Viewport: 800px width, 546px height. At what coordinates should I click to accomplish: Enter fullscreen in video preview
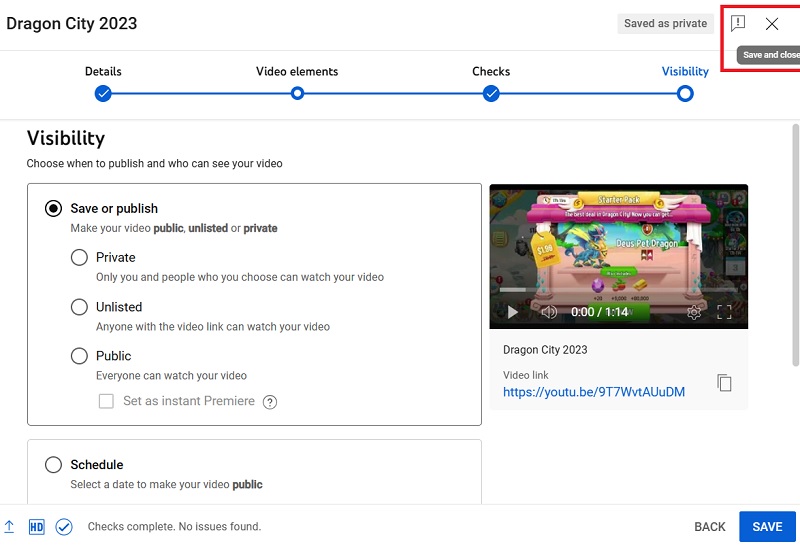click(x=724, y=312)
